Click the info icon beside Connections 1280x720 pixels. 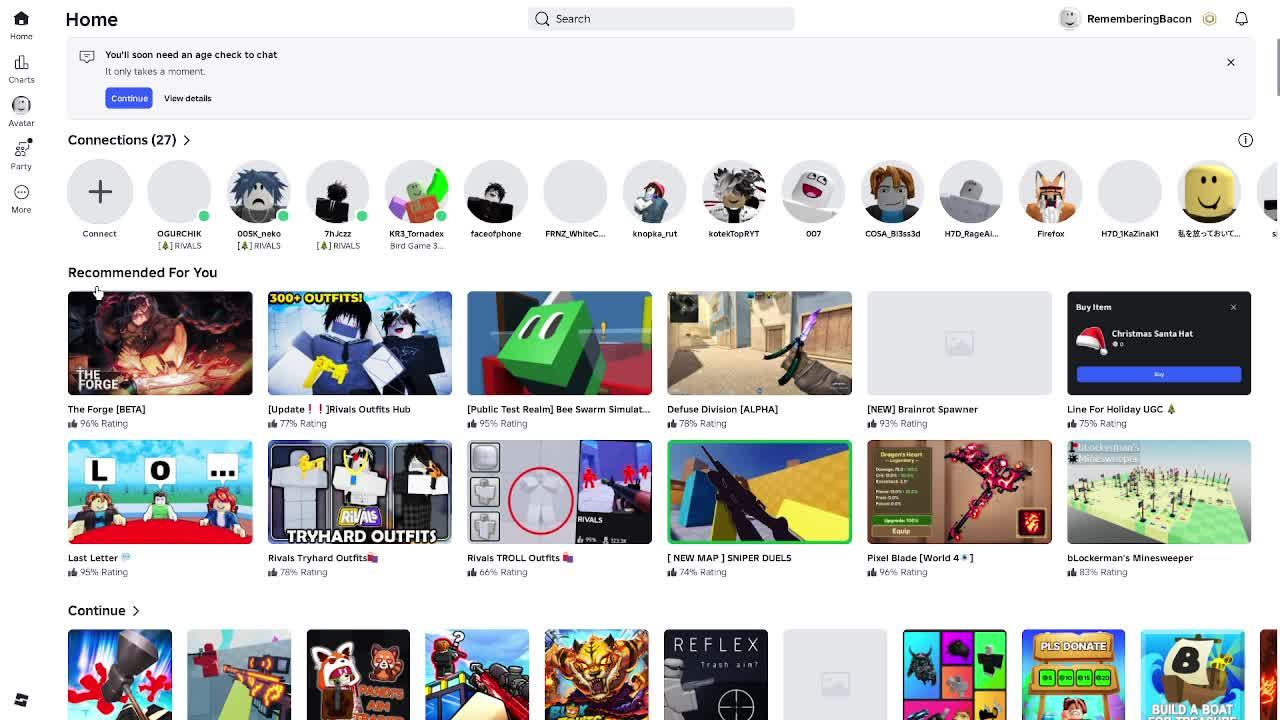click(1245, 140)
